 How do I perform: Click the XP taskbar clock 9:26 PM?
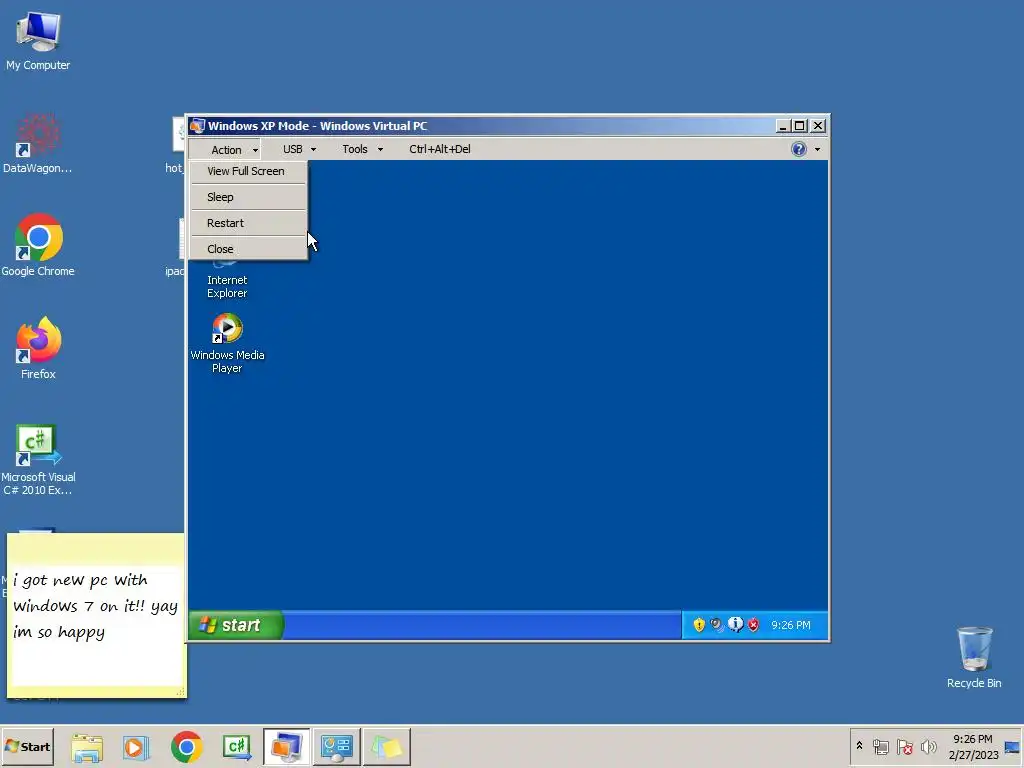pos(790,625)
